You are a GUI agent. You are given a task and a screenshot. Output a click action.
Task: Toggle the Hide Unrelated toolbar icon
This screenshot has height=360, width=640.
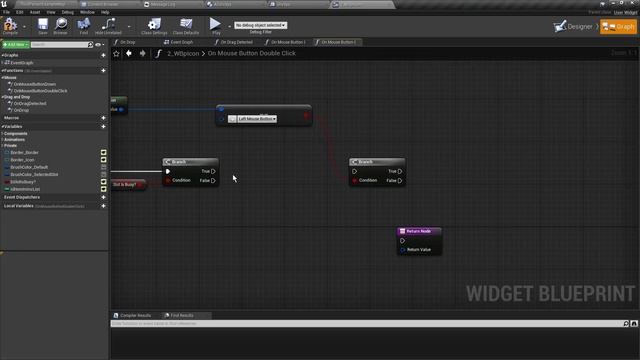pyautogui.click(x=108, y=25)
